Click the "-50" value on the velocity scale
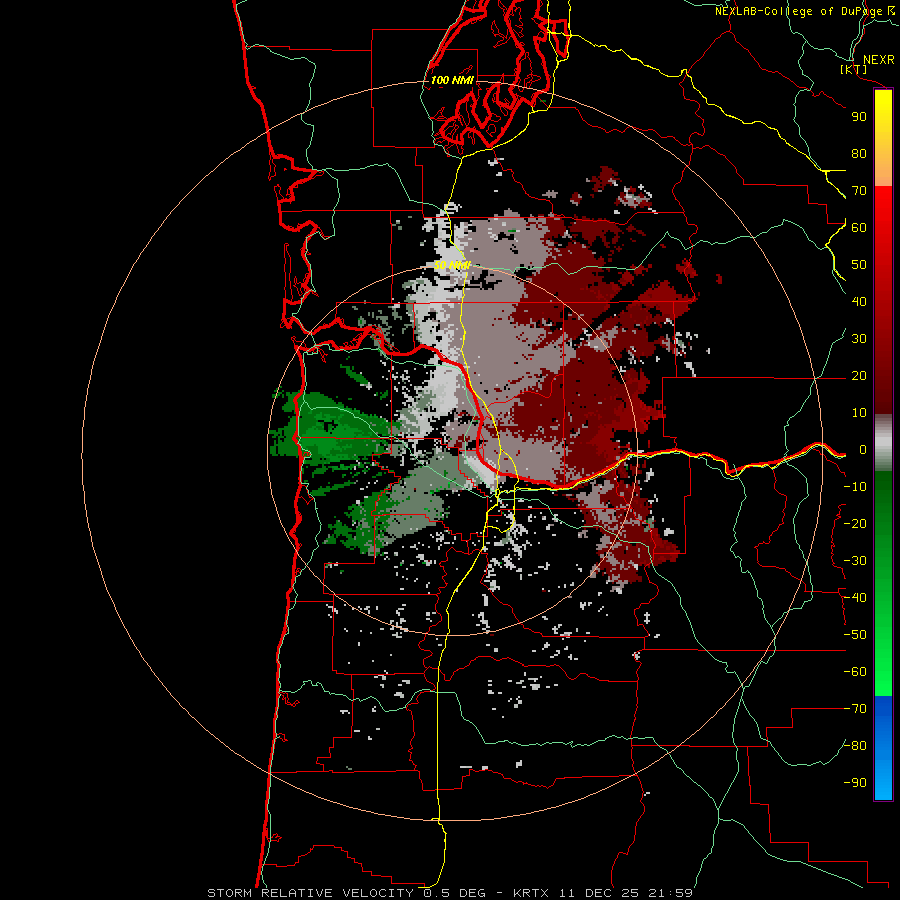Screen dimensions: 900x900 point(855,635)
